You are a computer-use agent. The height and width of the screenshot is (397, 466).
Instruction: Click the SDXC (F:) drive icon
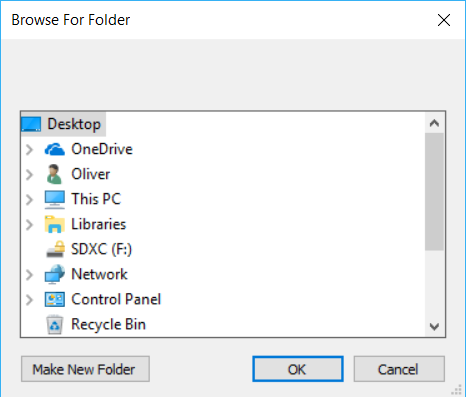tap(55, 249)
